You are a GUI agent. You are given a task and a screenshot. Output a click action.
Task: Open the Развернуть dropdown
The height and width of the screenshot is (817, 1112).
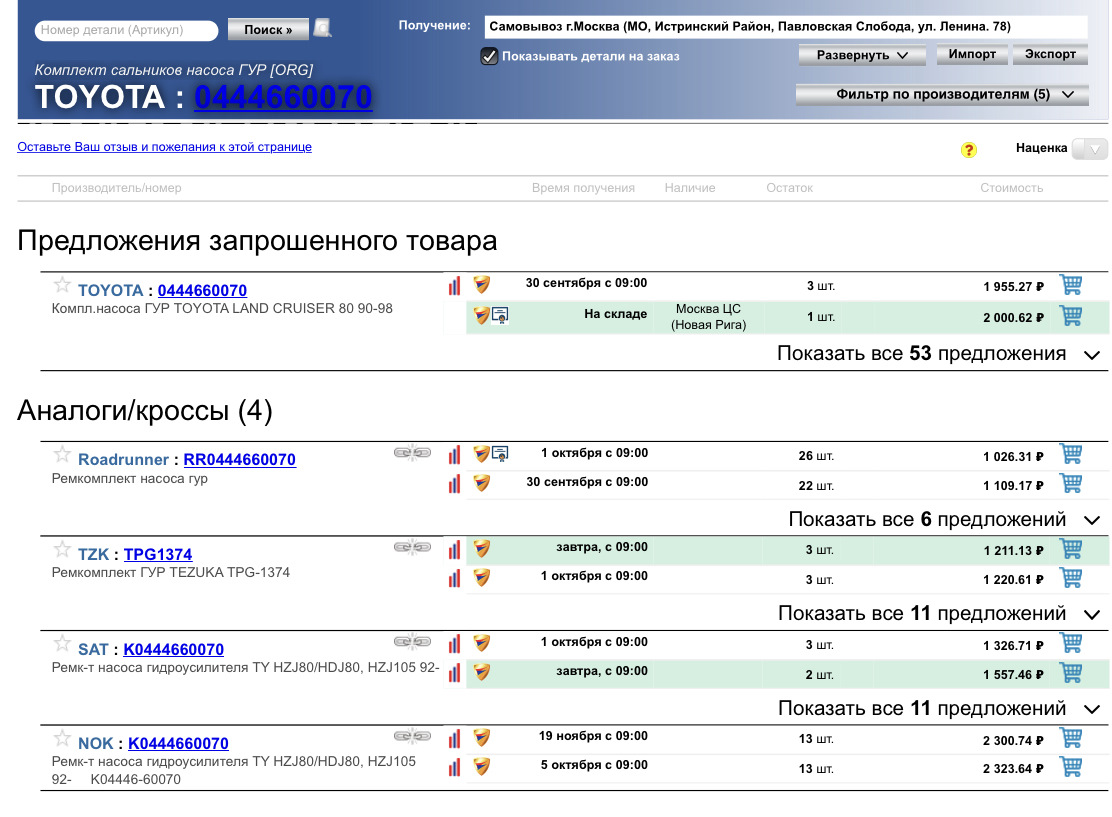(862, 55)
